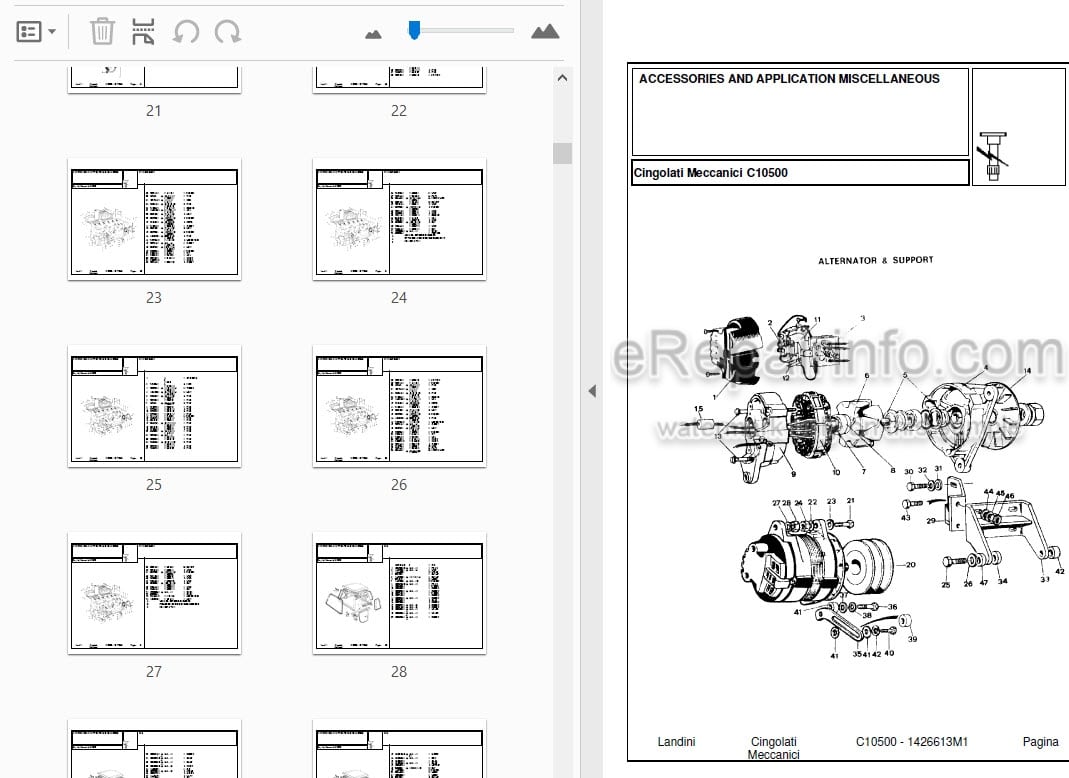Reduce thumbnail size with small mountains icon

pyautogui.click(x=374, y=33)
